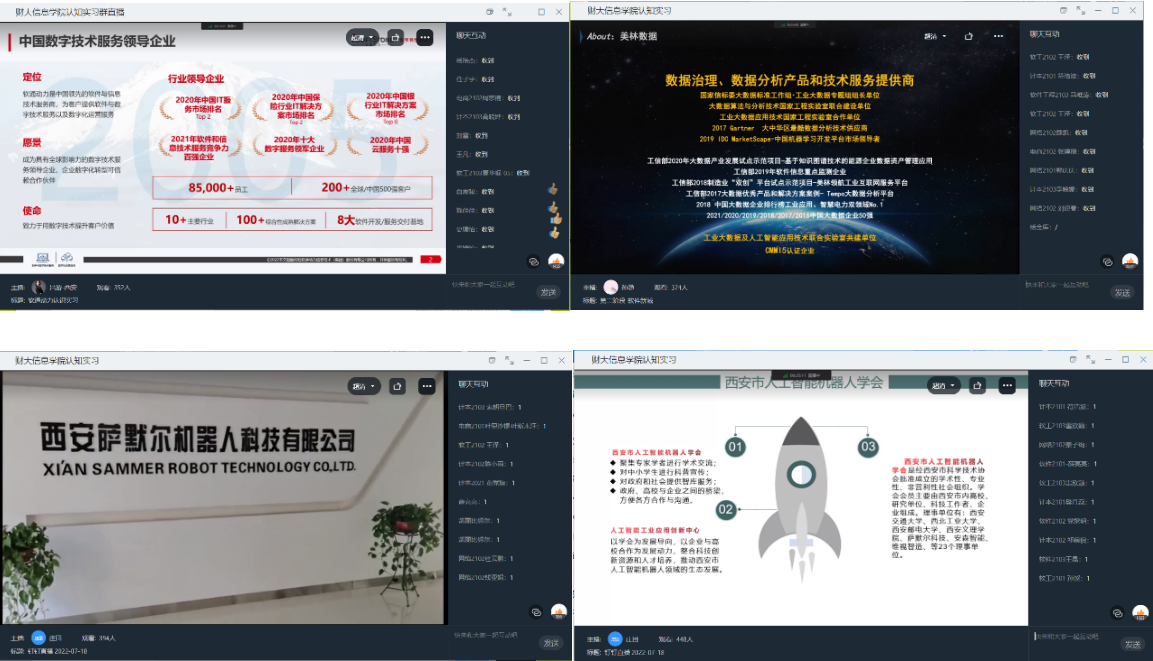The width and height of the screenshot is (1153, 661).
Task: Switch 西安市人工智能机器人学会 window to mini-window mode
Action: pos(1073,360)
